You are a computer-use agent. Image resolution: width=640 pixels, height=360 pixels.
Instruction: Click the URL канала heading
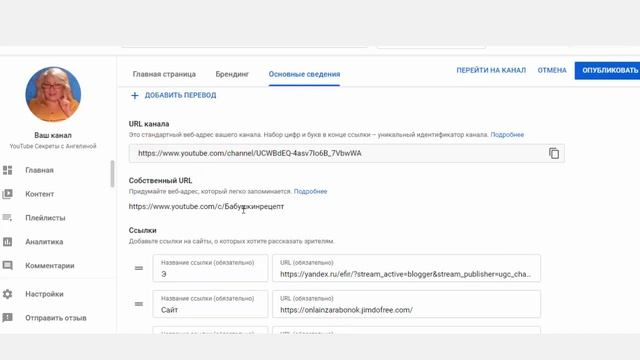coord(149,124)
